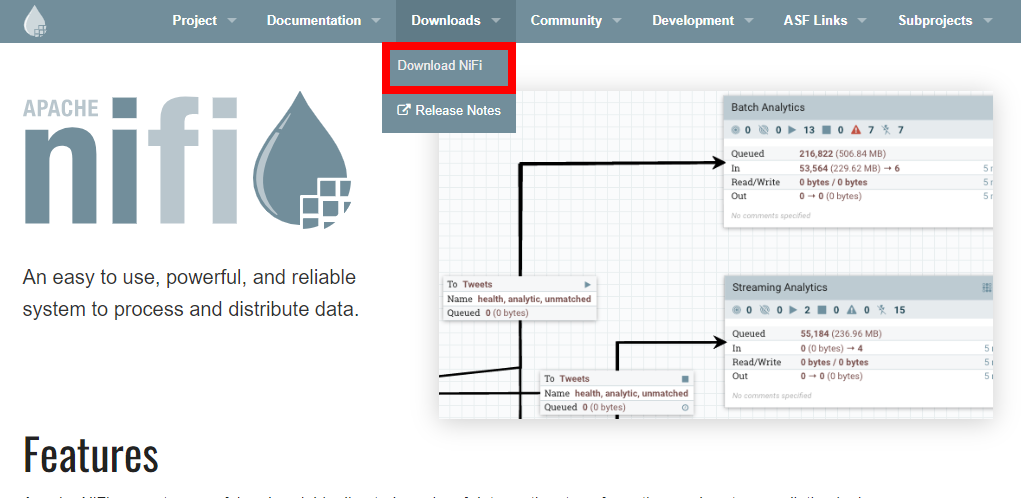The image size is (1021, 498).
Task: Open the Project menu
Action: click(x=204, y=21)
